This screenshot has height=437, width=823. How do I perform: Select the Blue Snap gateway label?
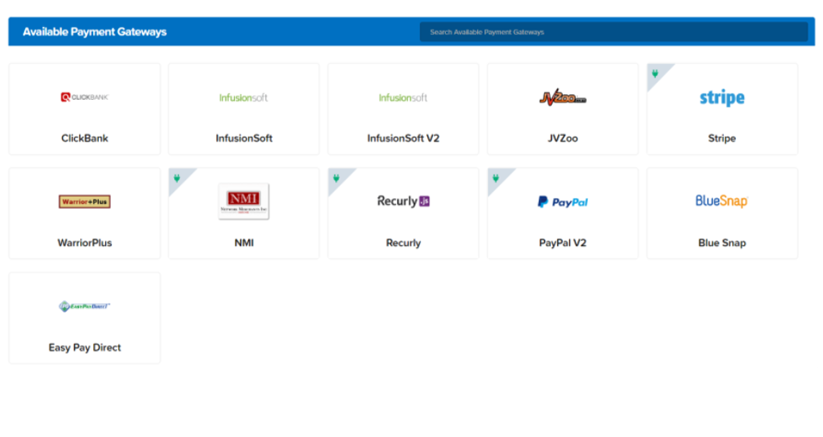click(x=722, y=242)
